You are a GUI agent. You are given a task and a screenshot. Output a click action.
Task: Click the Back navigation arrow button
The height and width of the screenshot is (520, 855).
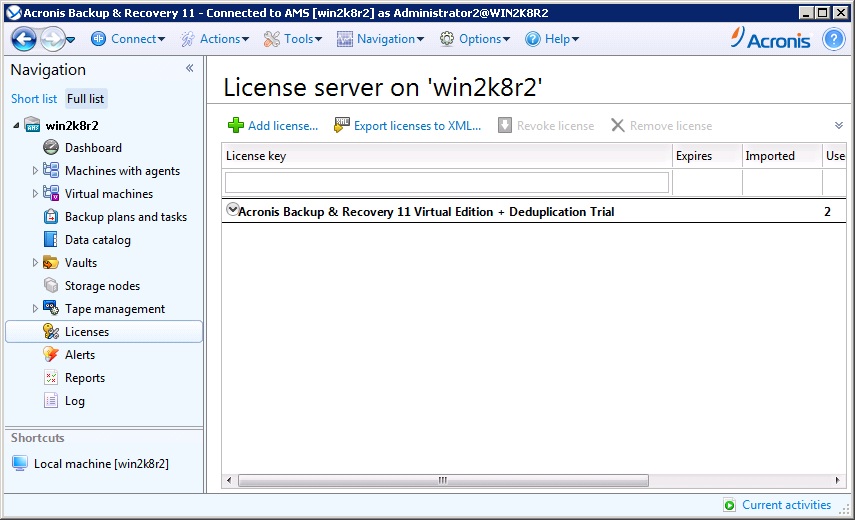[24, 39]
